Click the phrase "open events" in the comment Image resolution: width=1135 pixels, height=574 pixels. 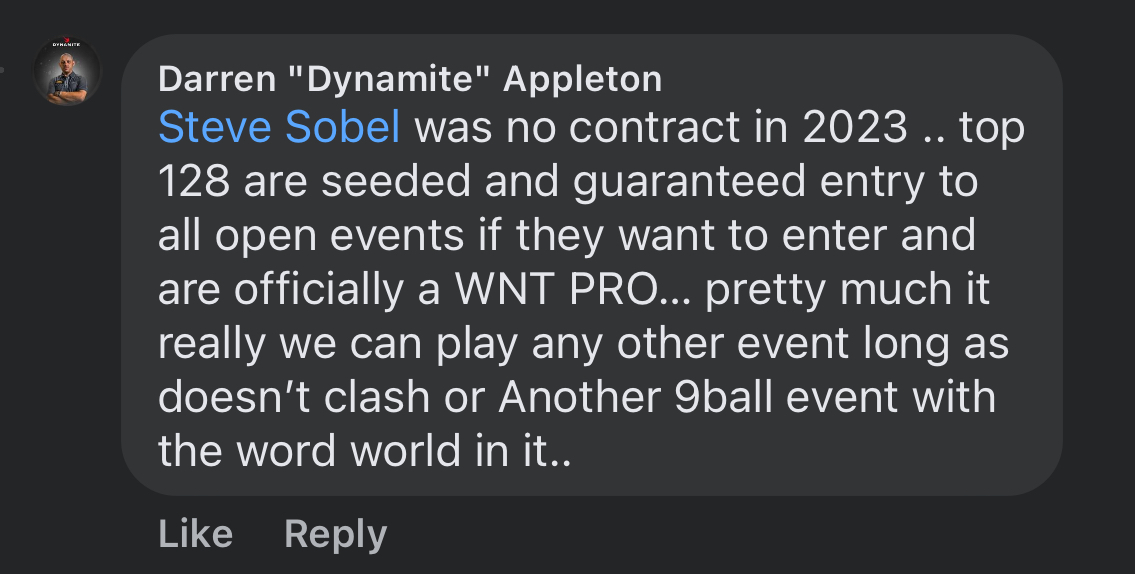(x=325, y=236)
